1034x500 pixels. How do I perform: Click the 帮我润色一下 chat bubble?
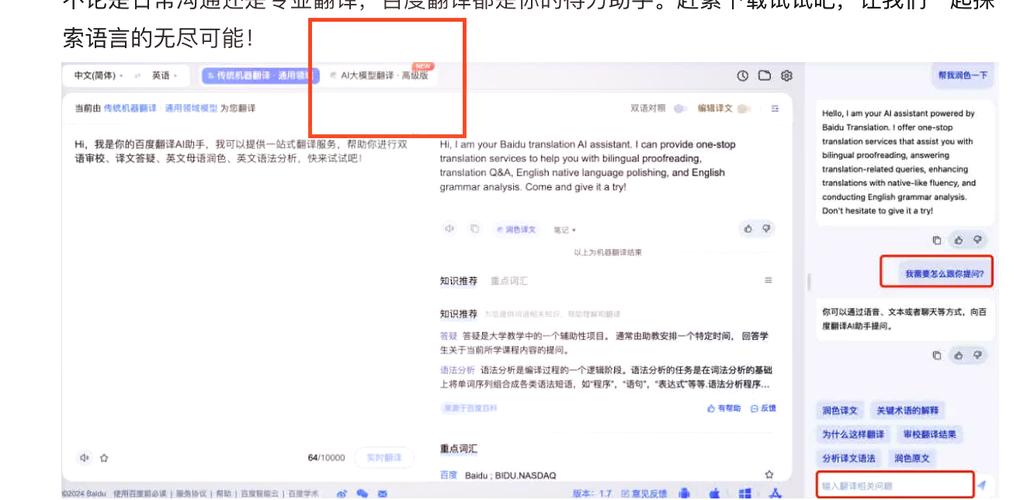coord(963,76)
